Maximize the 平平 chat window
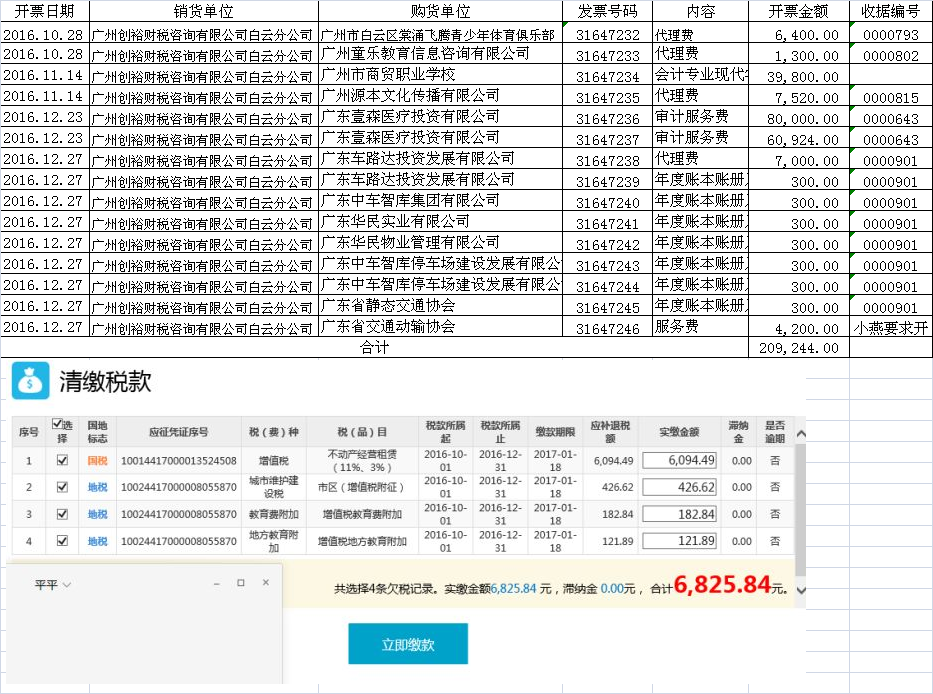Screen dimensions: 933x694 point(240,582)
